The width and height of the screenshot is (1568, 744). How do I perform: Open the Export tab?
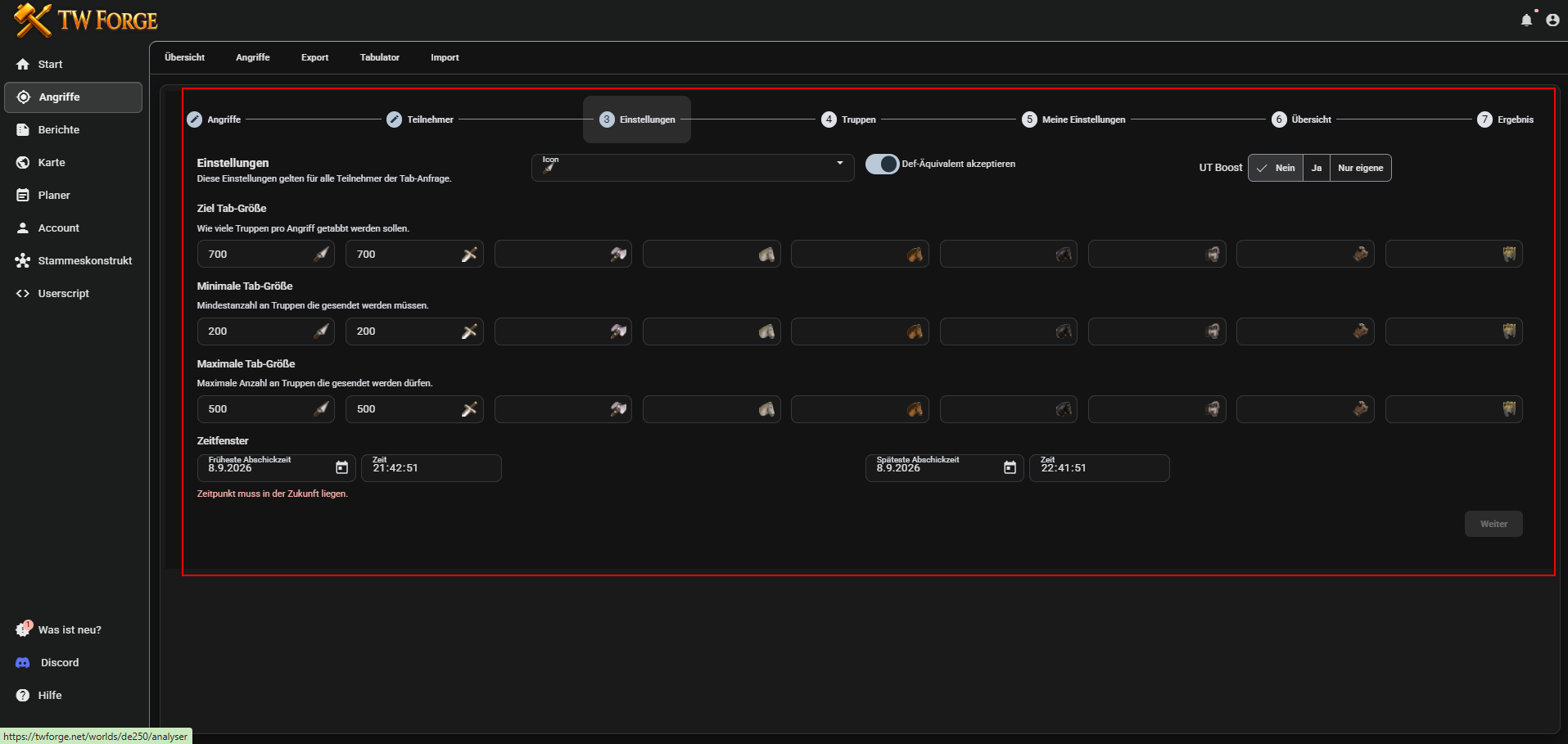pos(314,57)
